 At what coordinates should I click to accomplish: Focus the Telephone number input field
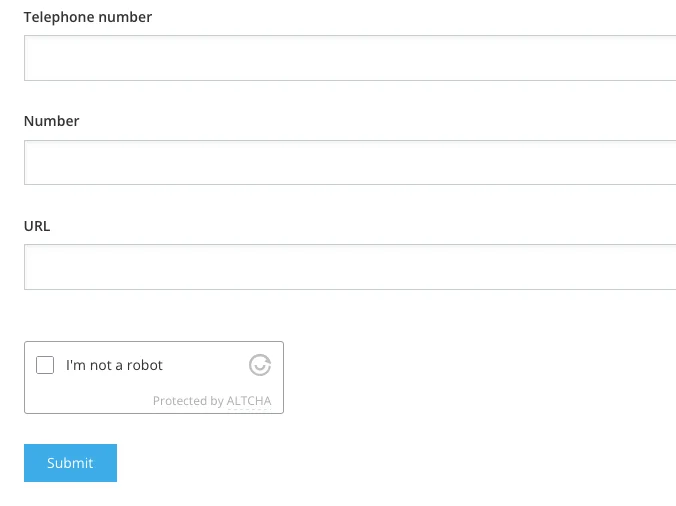(x=350, y=58)
